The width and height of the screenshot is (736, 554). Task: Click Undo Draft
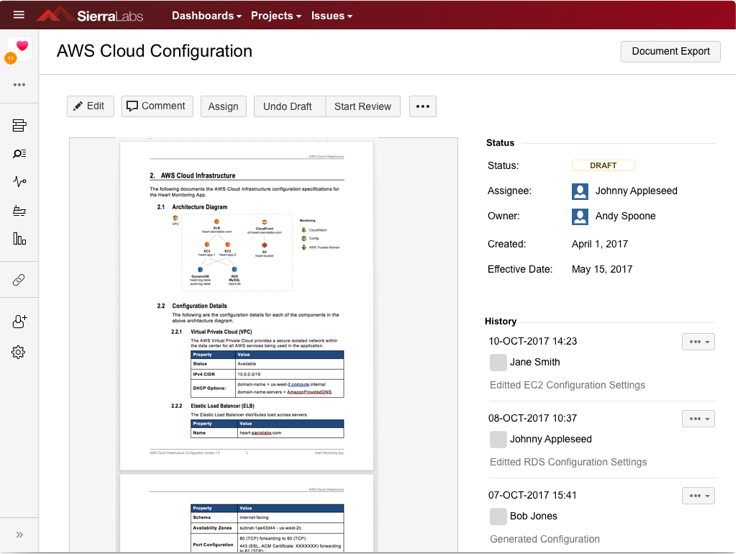click(289, 107)
